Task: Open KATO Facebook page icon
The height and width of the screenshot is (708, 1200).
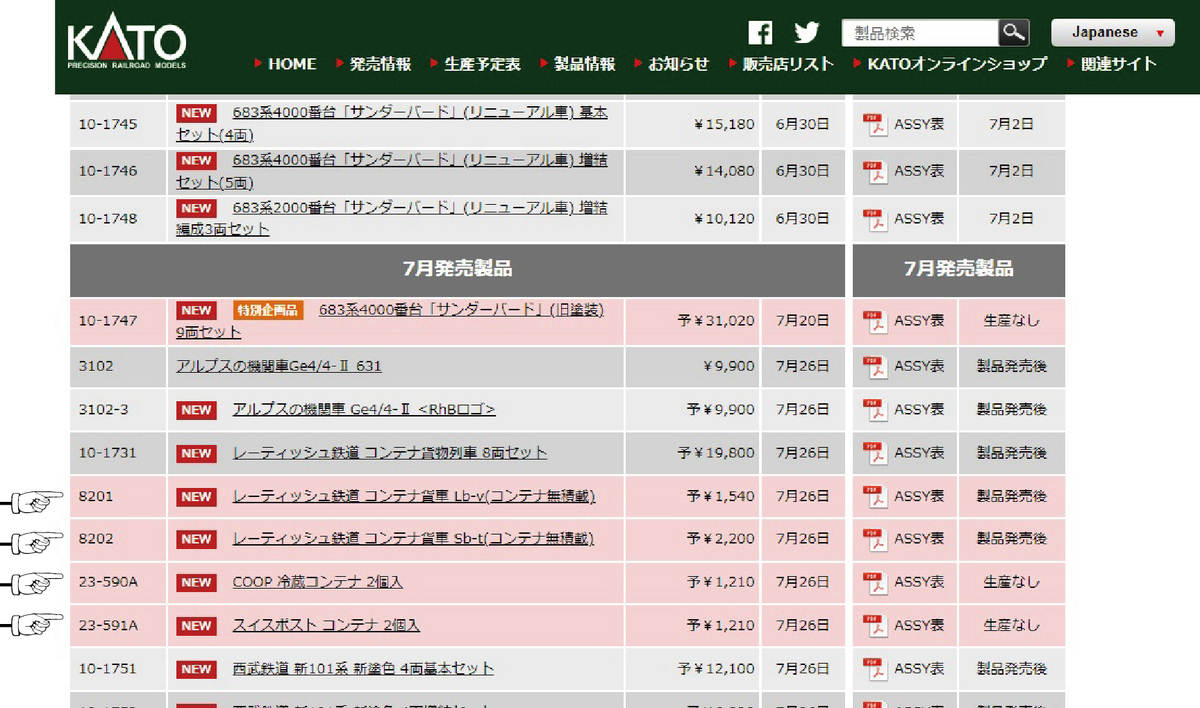Action: 760,32
